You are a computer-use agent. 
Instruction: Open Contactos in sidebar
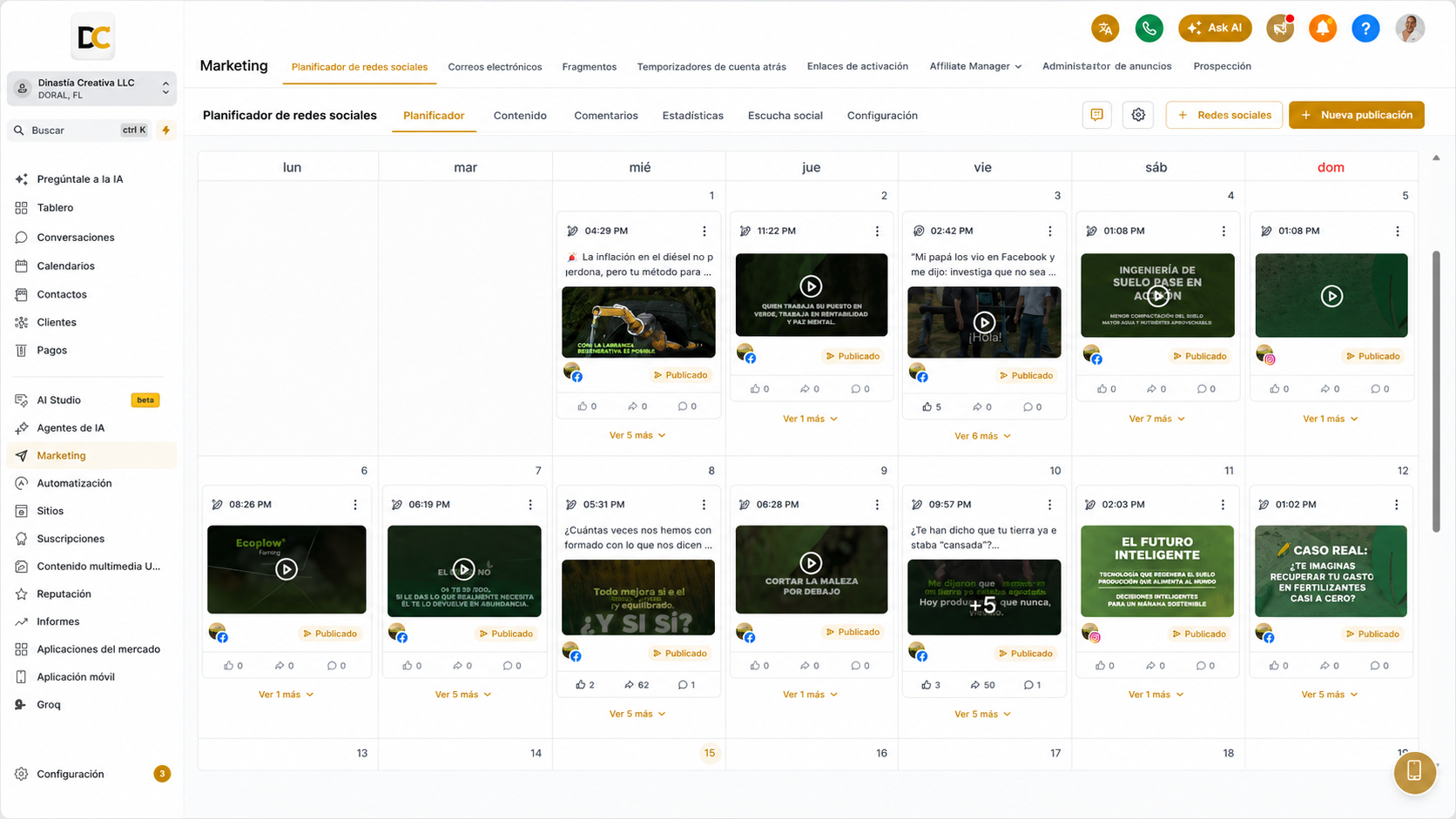(92, 294)
